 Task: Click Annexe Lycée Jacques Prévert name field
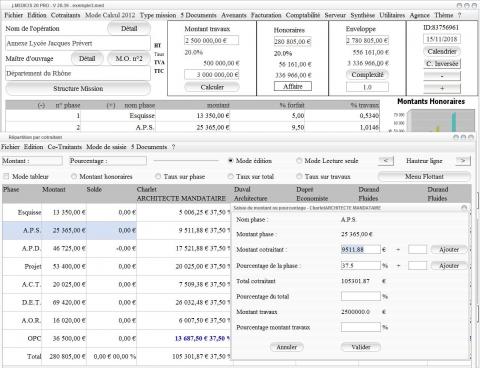coord(78,43)
